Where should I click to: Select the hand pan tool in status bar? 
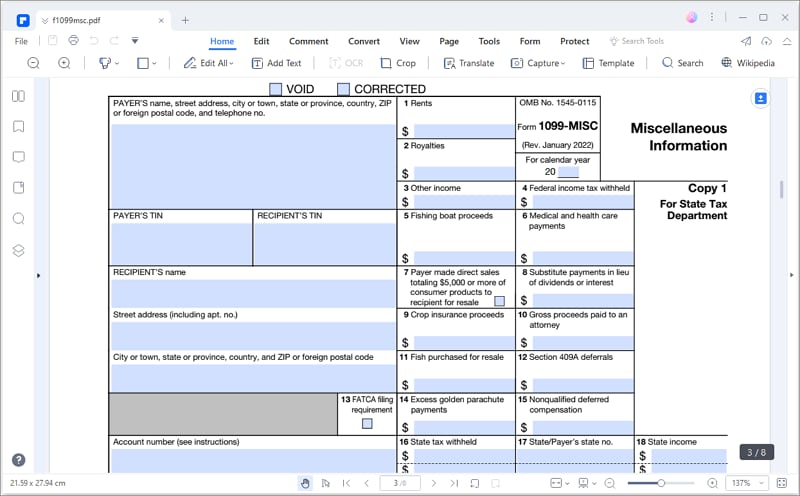pos(305,483)
